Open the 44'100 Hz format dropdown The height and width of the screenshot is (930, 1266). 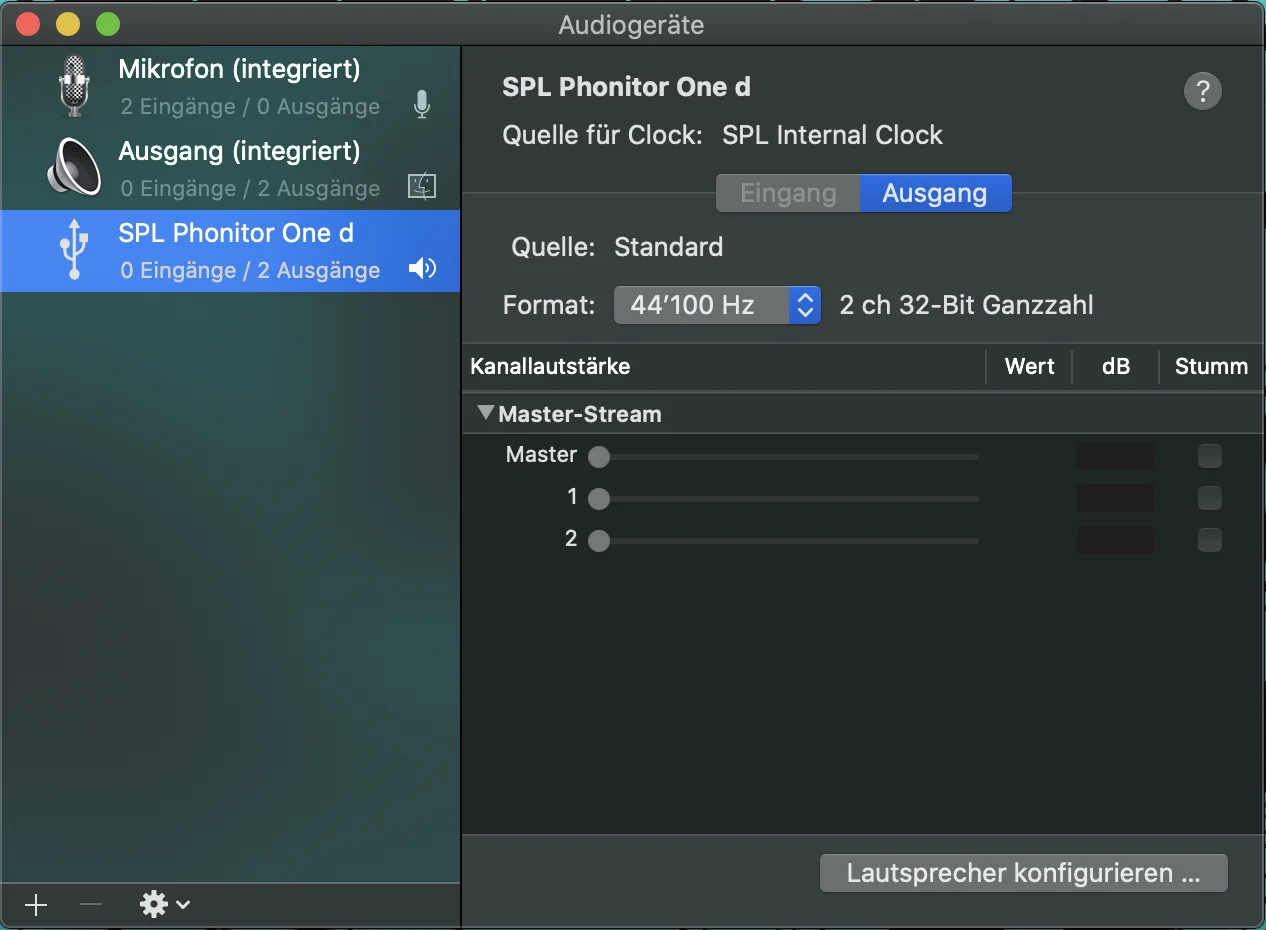(x=717, y=305)
